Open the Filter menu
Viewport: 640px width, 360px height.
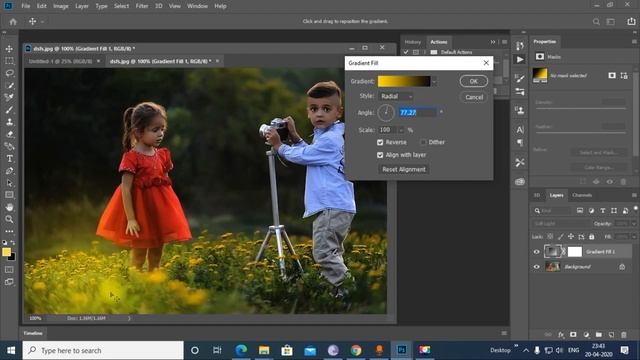pos(142,6)
